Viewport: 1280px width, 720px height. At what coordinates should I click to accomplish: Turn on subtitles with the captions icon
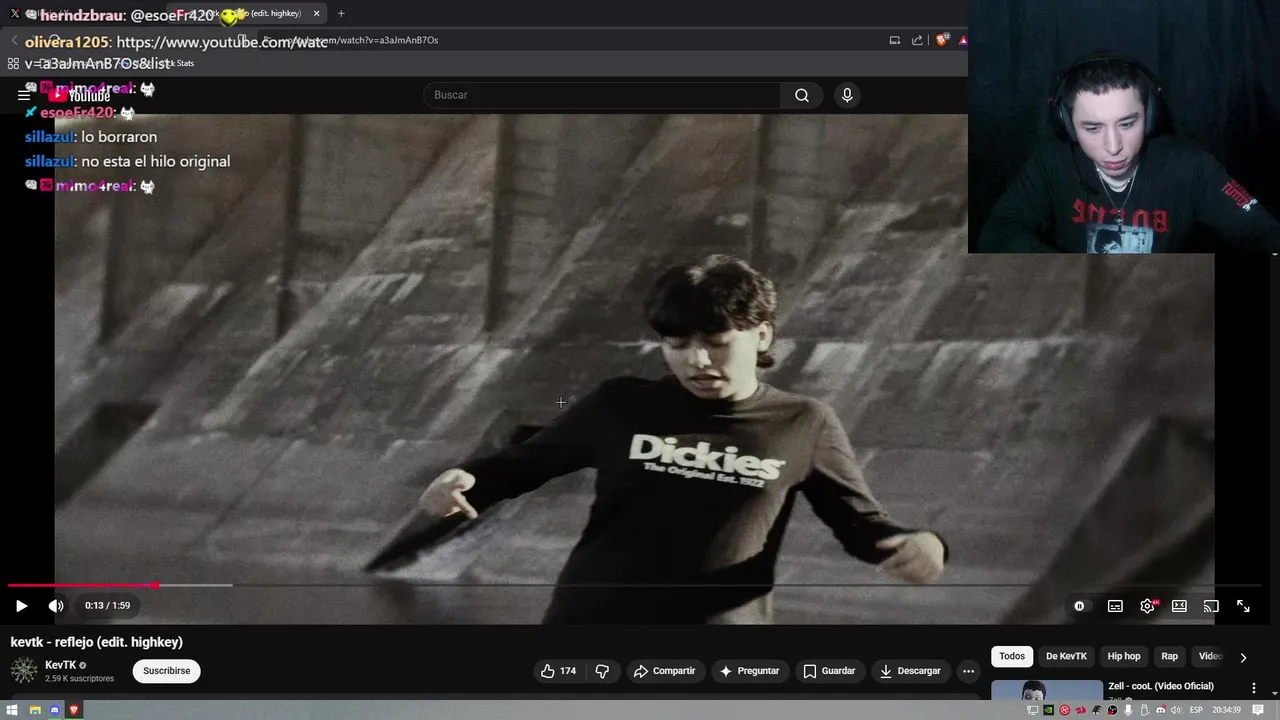(1115, 606)
